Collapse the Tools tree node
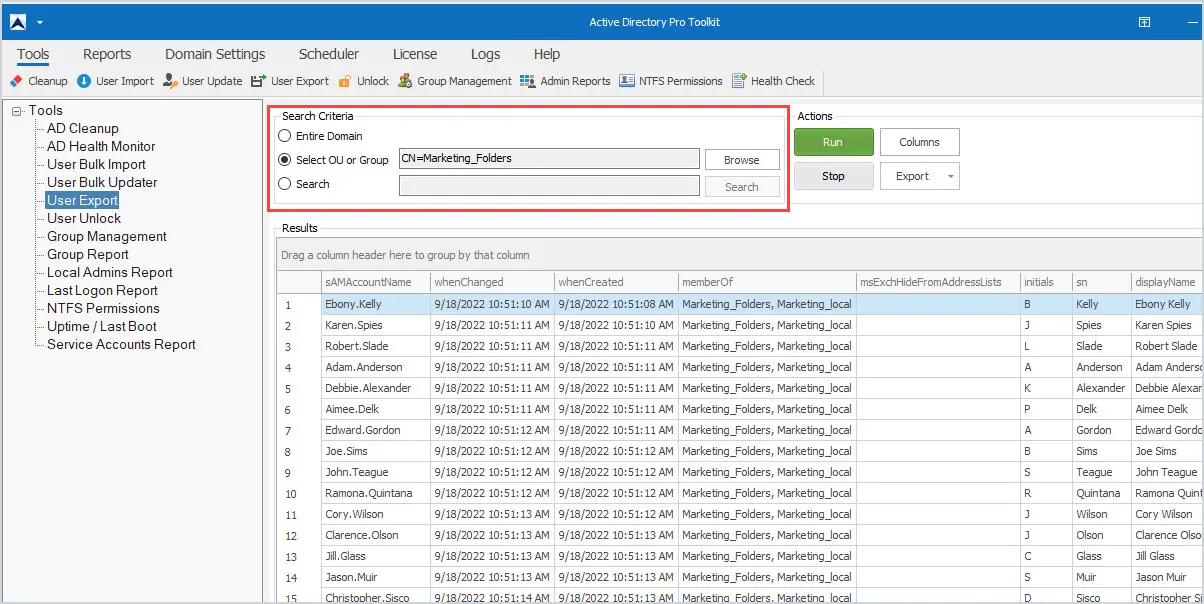Viewport: 1204px width, 604px height. tap(17, 111)
